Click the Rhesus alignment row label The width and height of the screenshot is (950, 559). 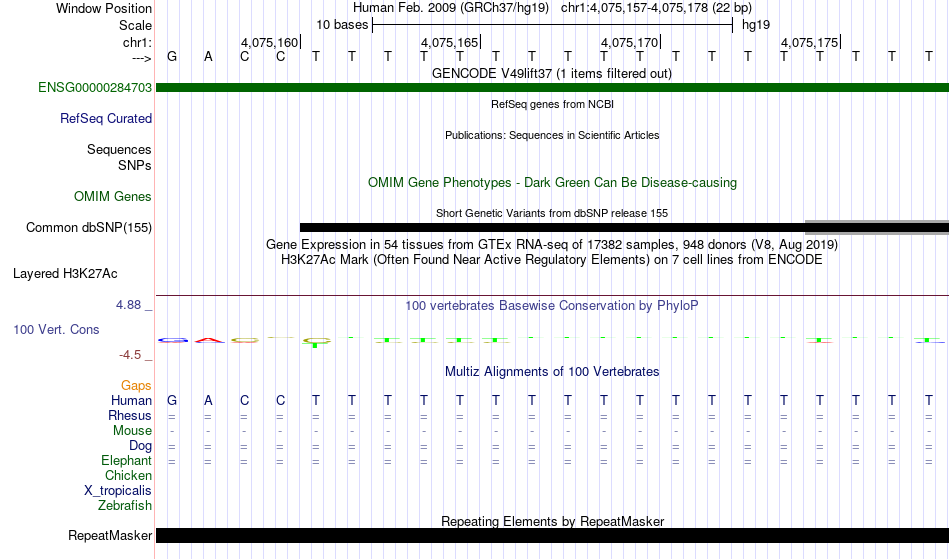click(130, 415)
